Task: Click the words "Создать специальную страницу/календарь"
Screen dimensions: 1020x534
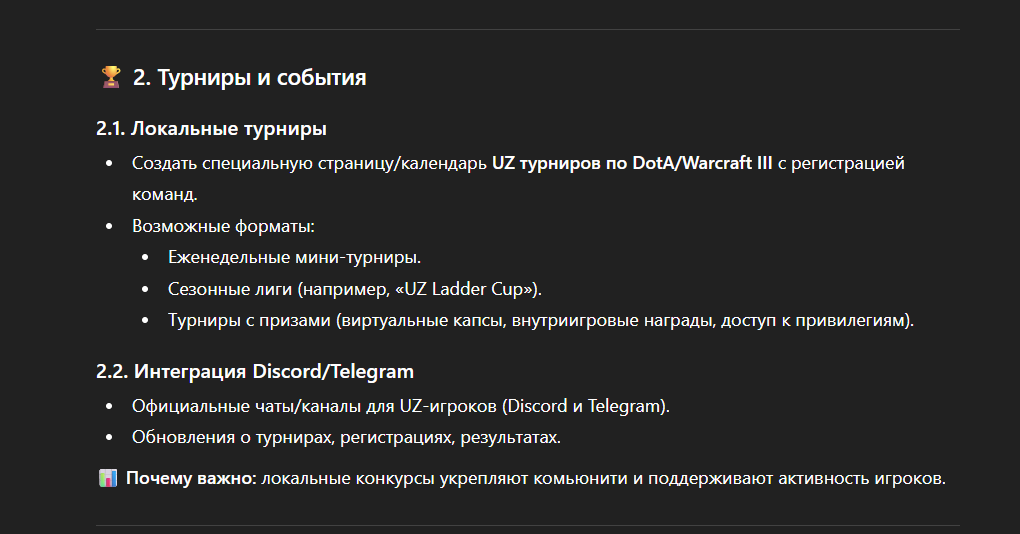Action: pyautogui.click(x=309, y=163)
